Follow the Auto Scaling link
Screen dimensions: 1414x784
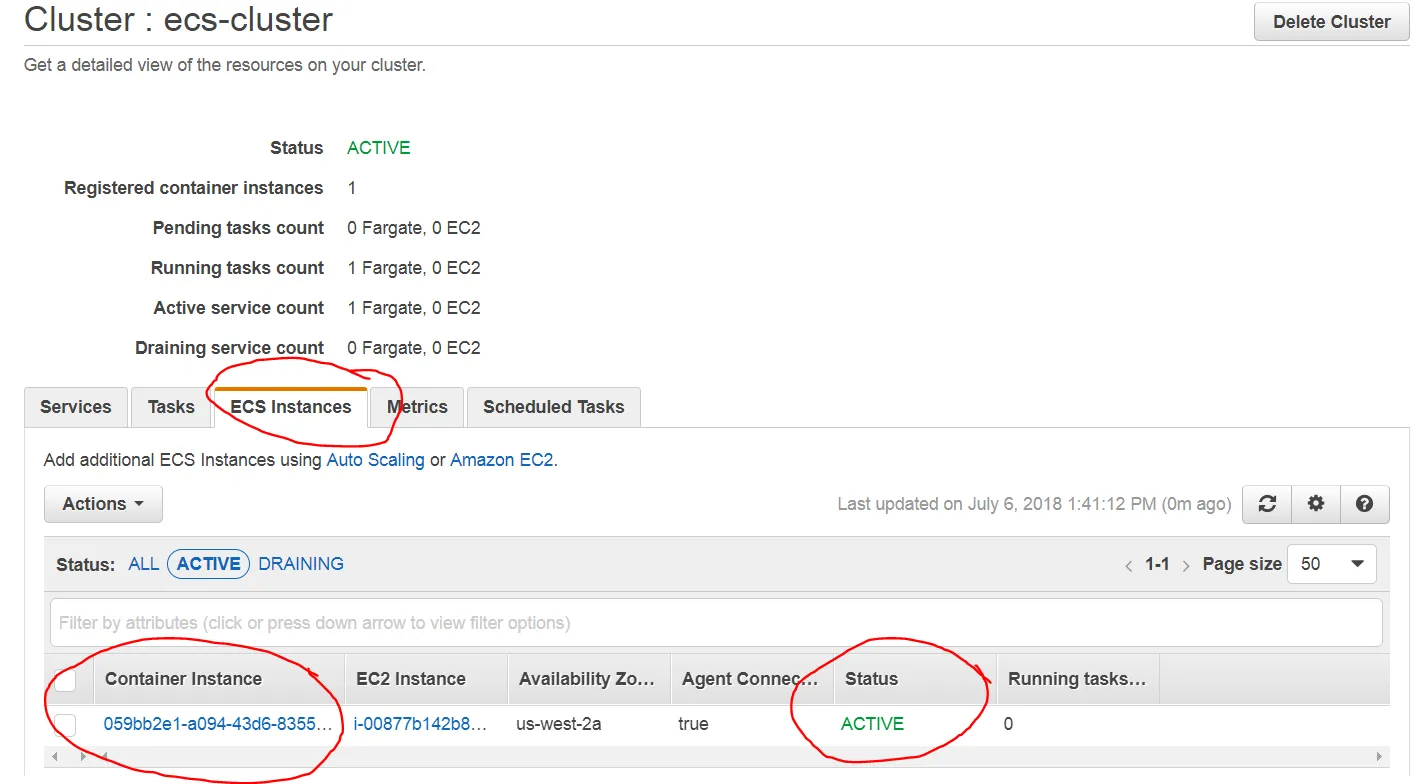click(x=376, y=461)
